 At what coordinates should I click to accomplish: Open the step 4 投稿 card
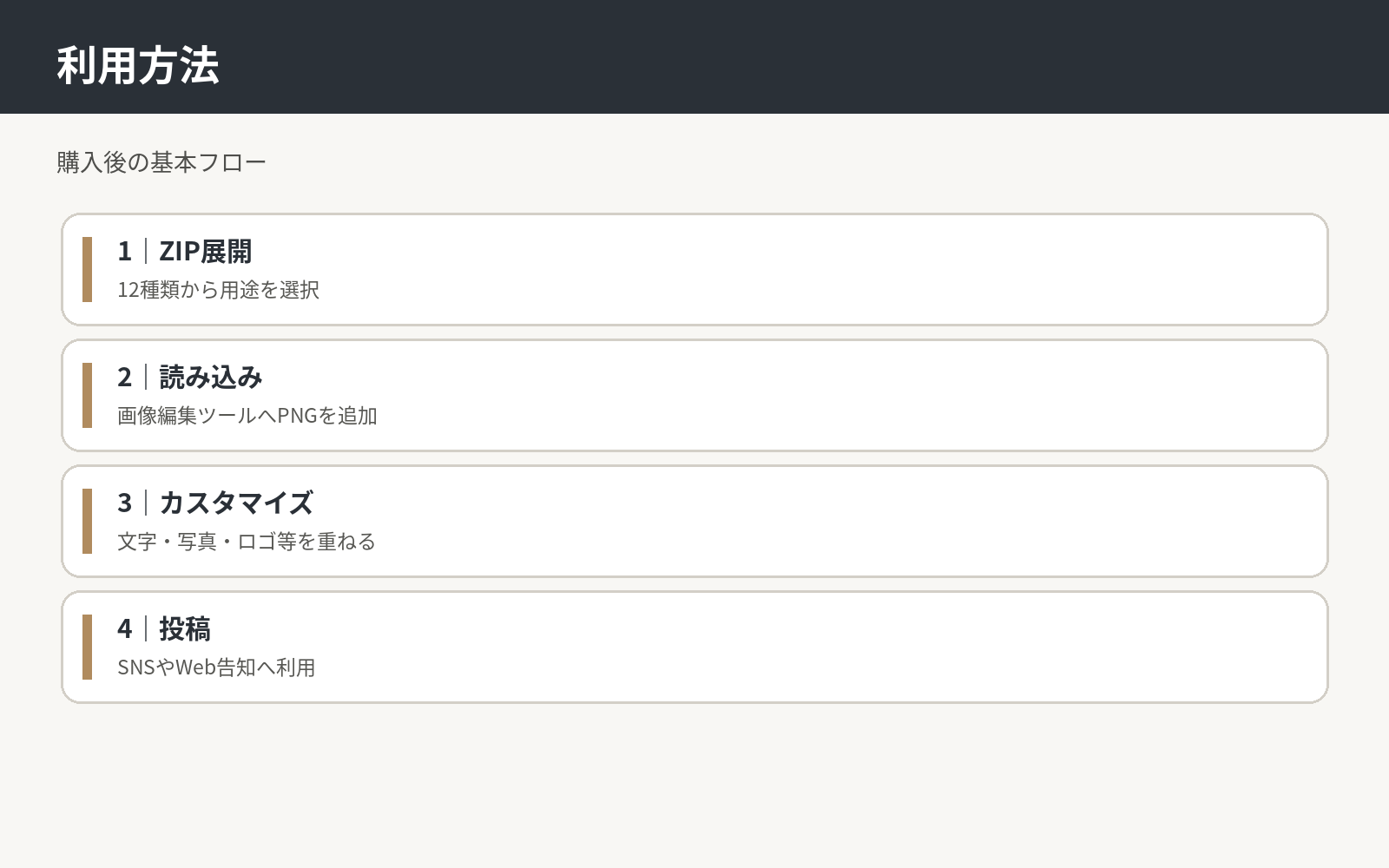(694, 647)
